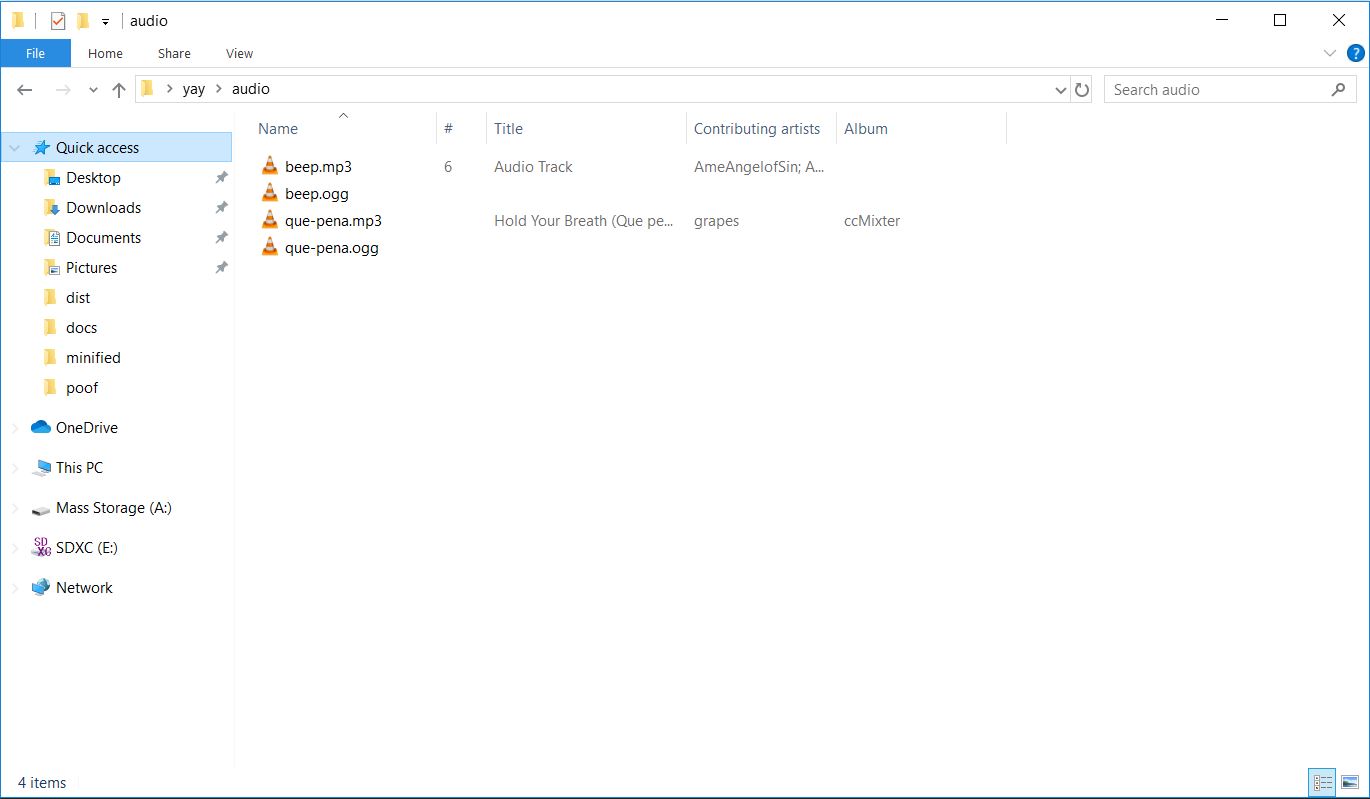Open the View ribbon tab
Viewport: 1370px width, 799px height.
[239, 54]
